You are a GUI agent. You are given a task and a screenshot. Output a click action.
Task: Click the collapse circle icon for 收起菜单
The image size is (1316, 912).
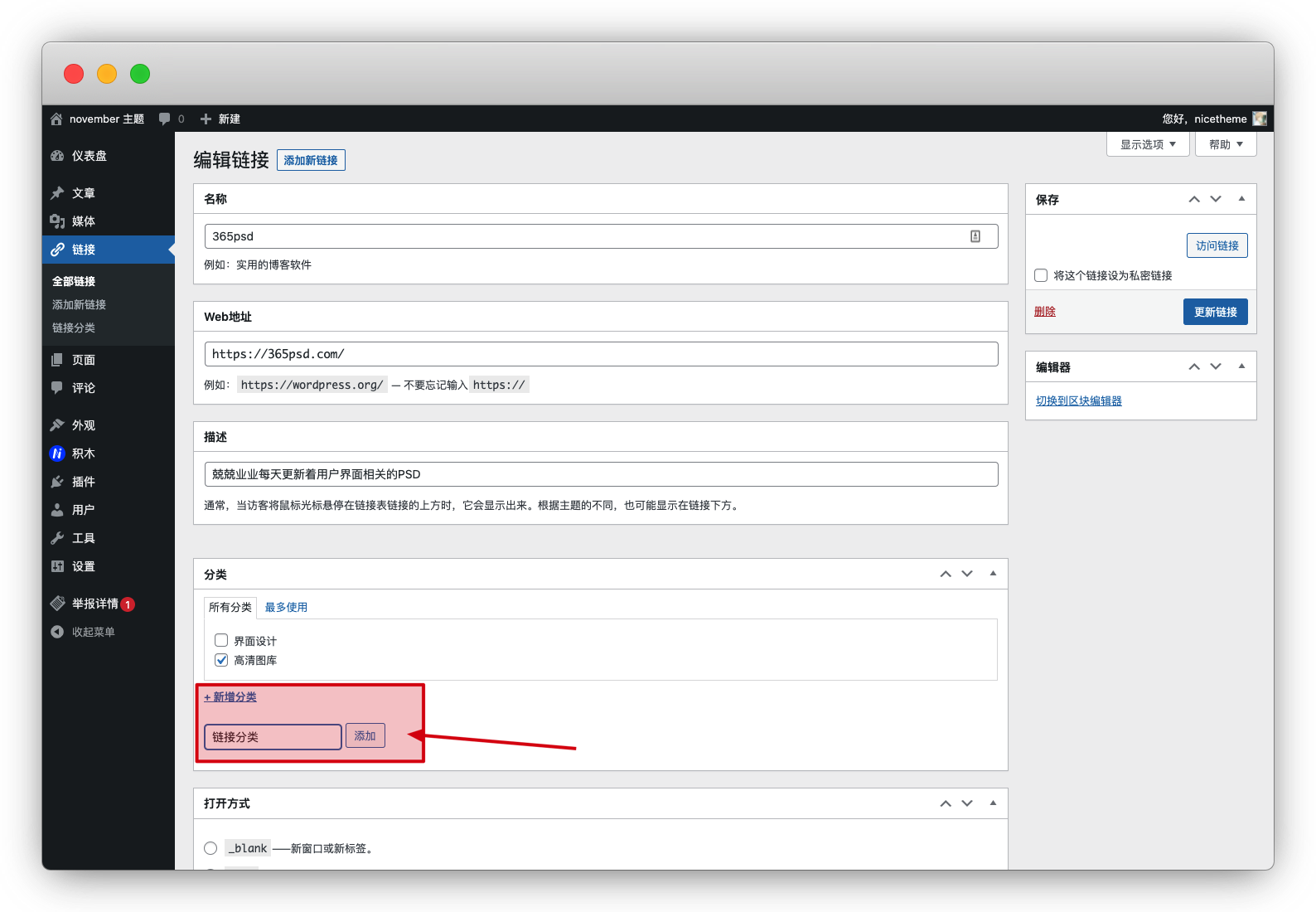click(57, 632)
